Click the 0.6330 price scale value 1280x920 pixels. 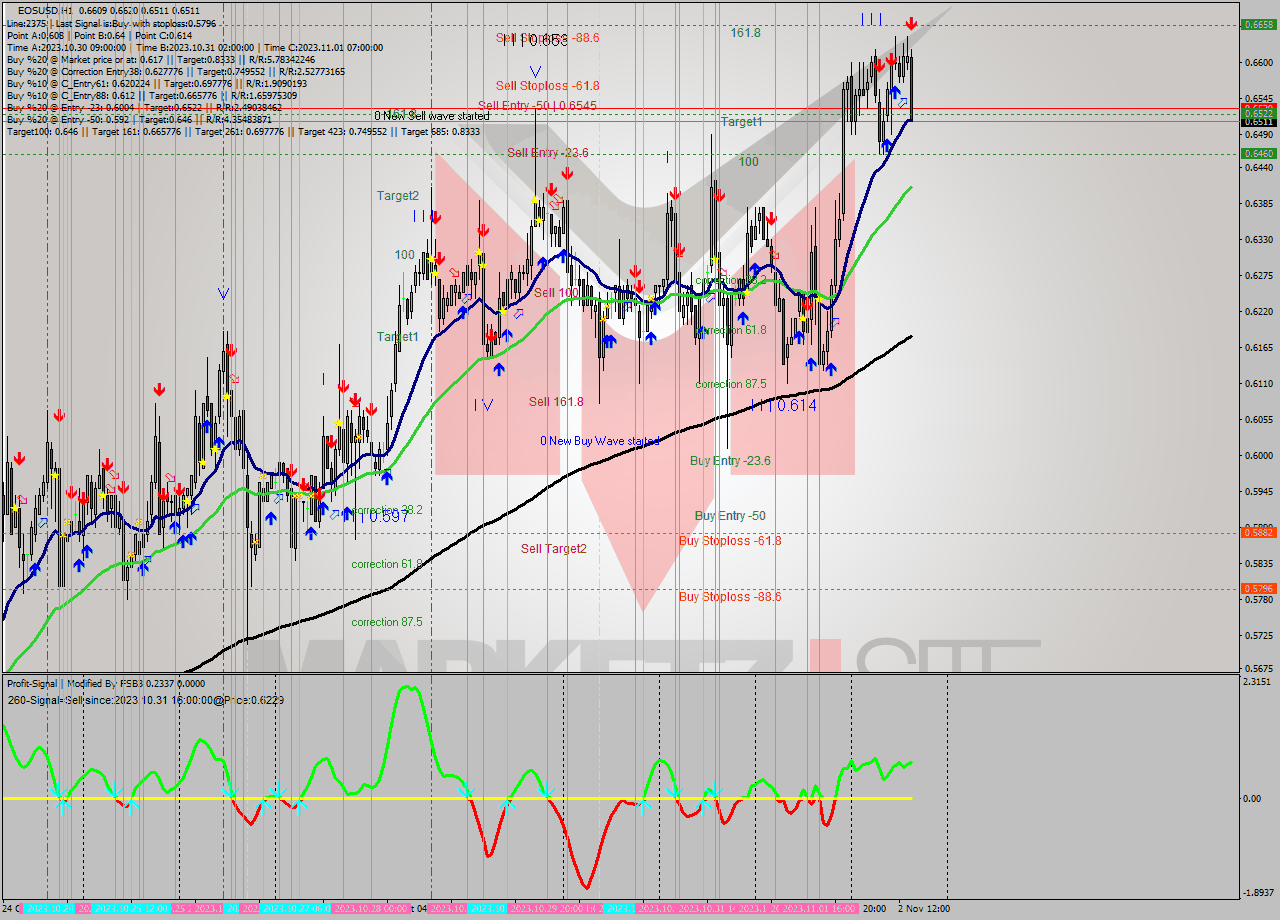click(x=1257, y=240)
